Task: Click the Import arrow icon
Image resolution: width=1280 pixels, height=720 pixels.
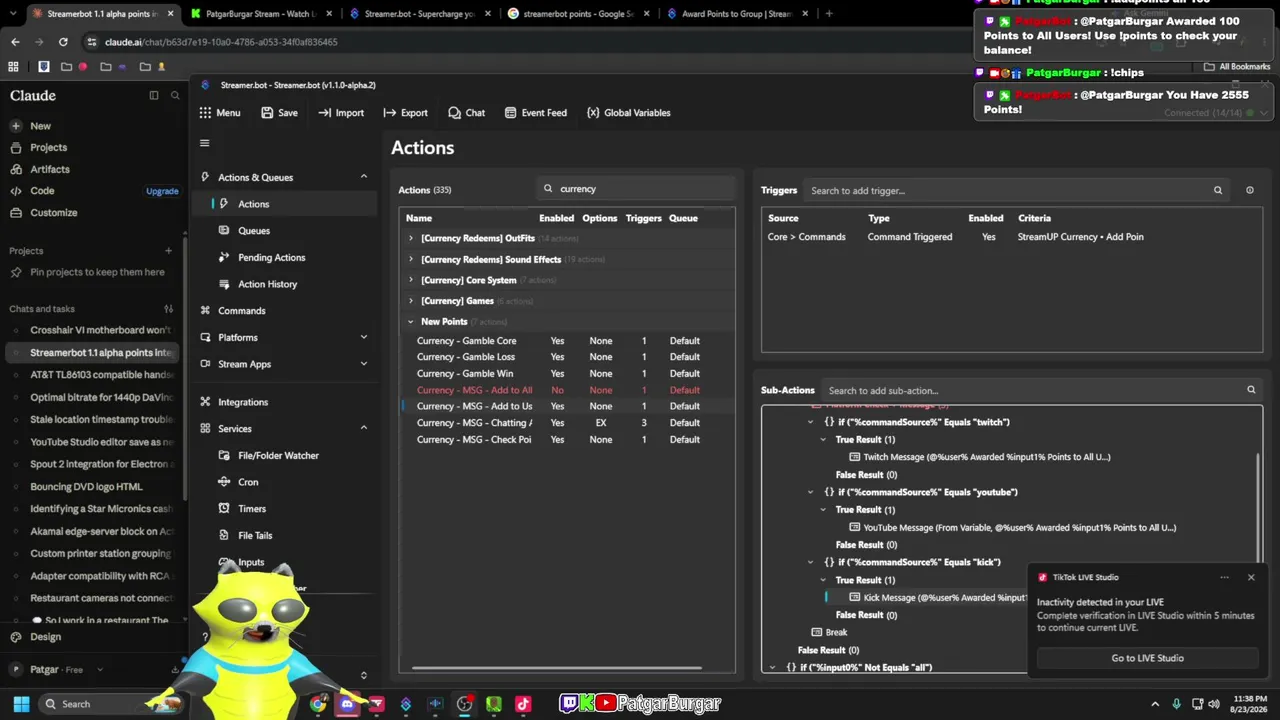Action: tap(324, 113)
